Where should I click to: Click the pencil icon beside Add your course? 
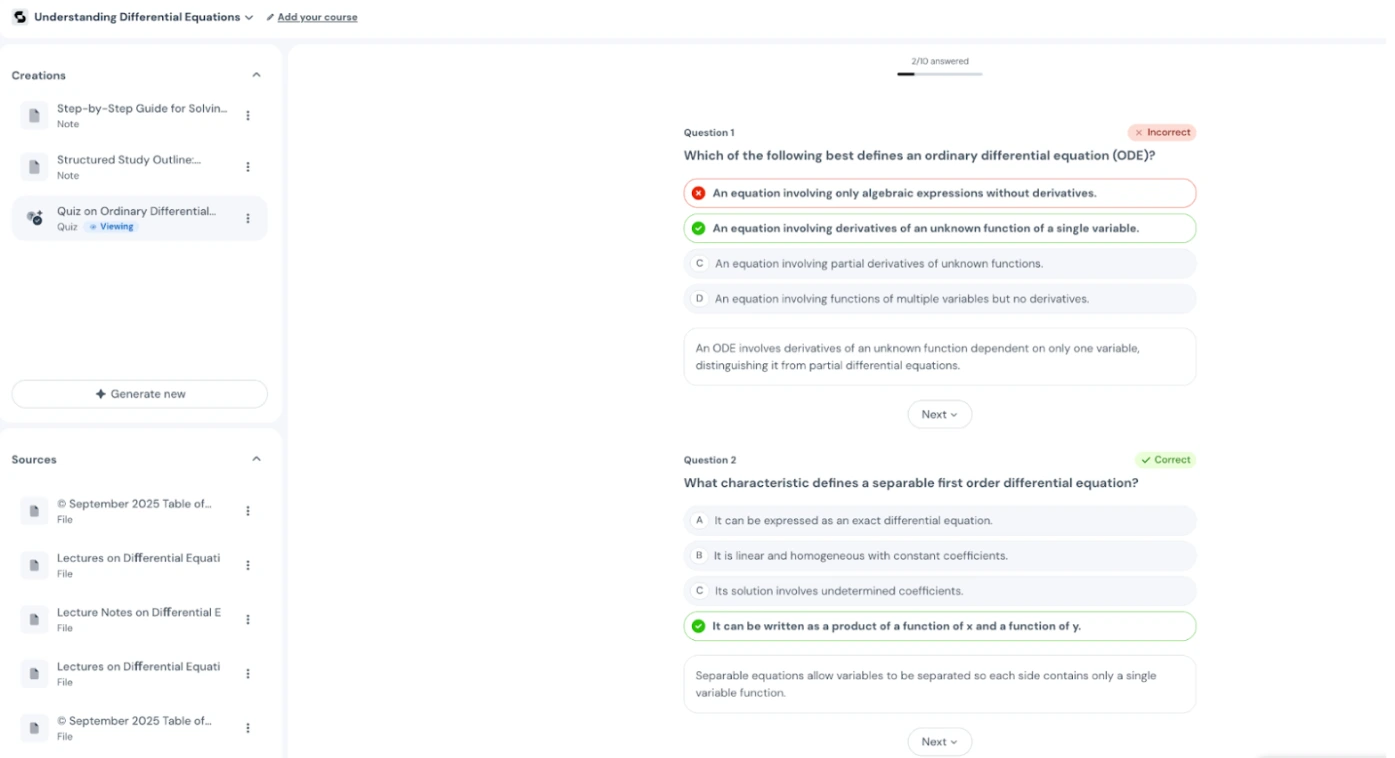pyautogui.click(x=270, y=17)
